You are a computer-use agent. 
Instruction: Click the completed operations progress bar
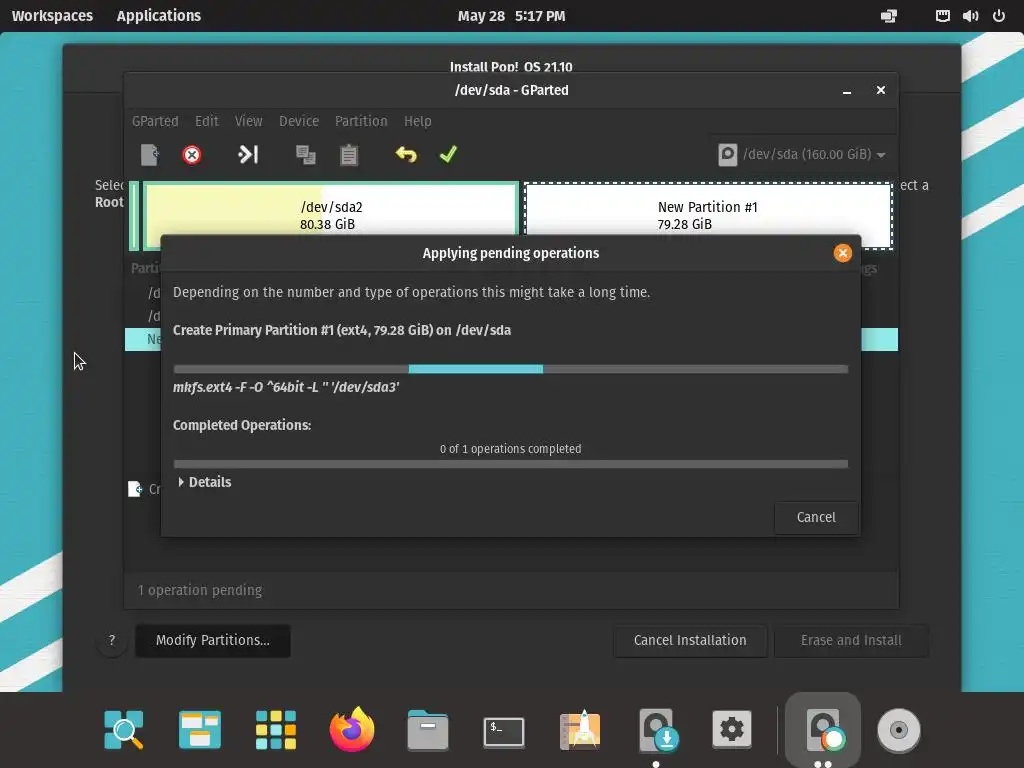[x=511, y=464]
